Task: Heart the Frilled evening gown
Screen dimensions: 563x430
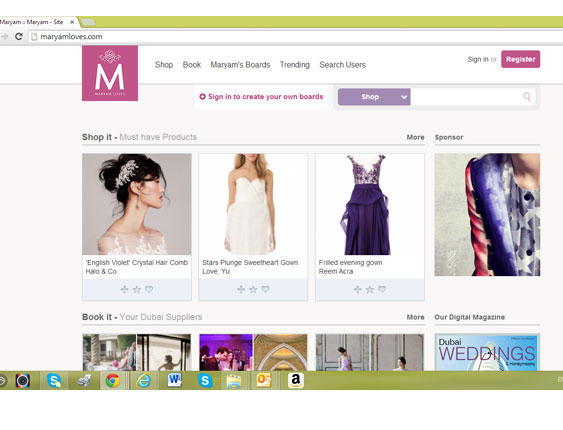Action: pos(382,289)
